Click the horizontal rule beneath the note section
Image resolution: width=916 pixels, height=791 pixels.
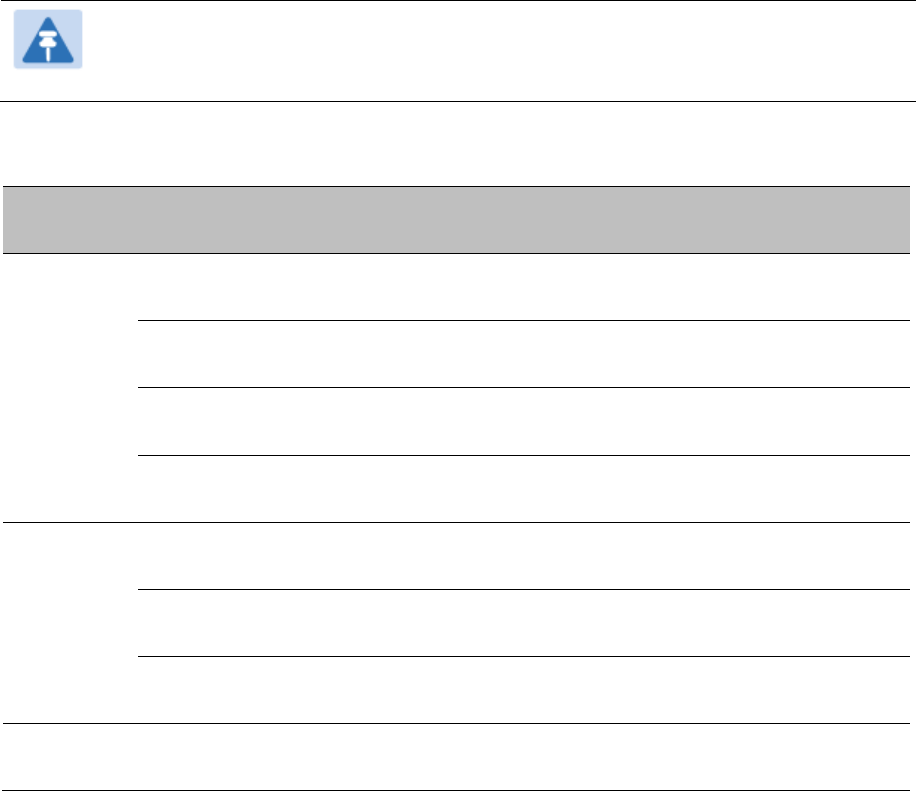[458, 101]
